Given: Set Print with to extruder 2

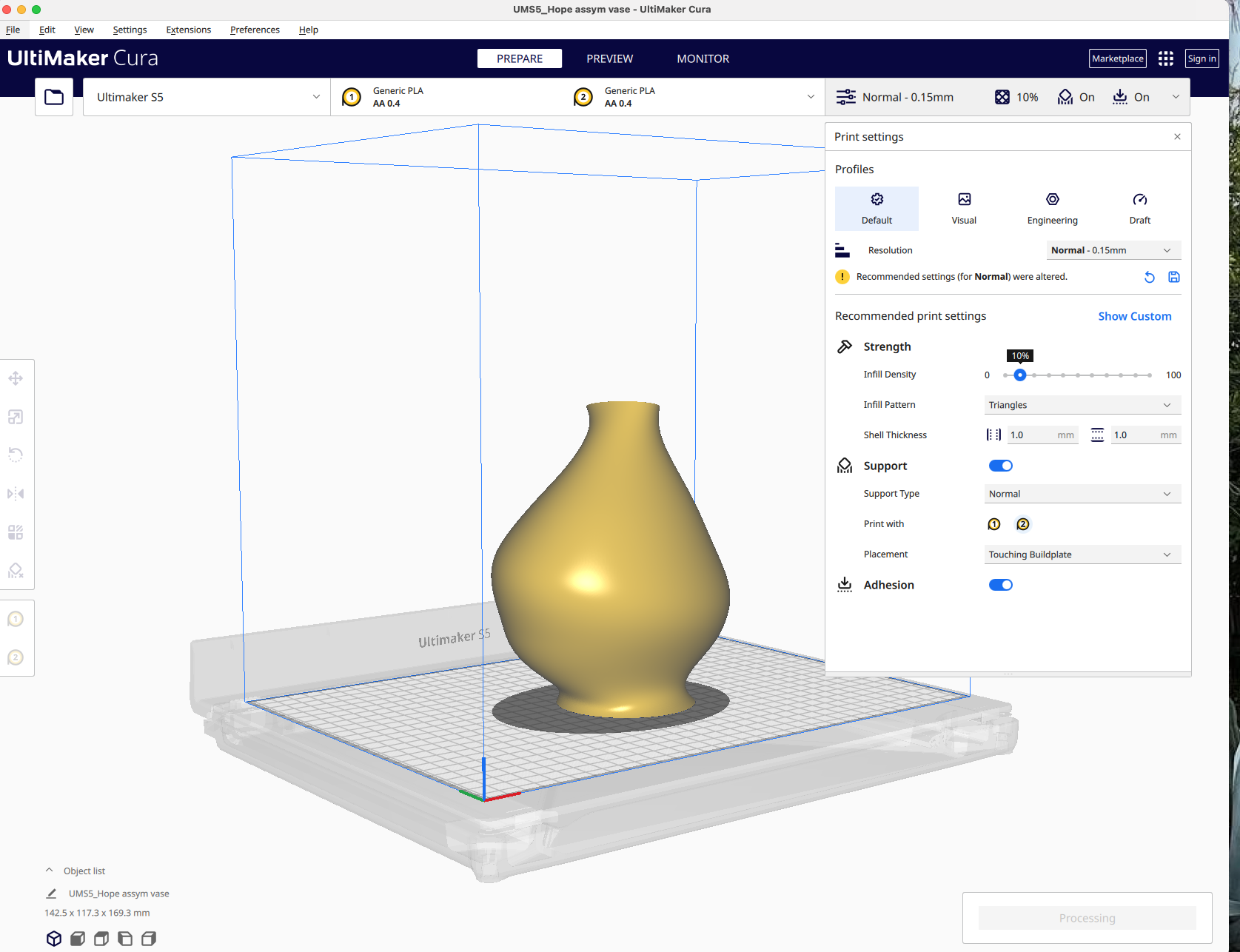Looking at the screenshot, I should pyautogui.click(x=1023, y=523).
